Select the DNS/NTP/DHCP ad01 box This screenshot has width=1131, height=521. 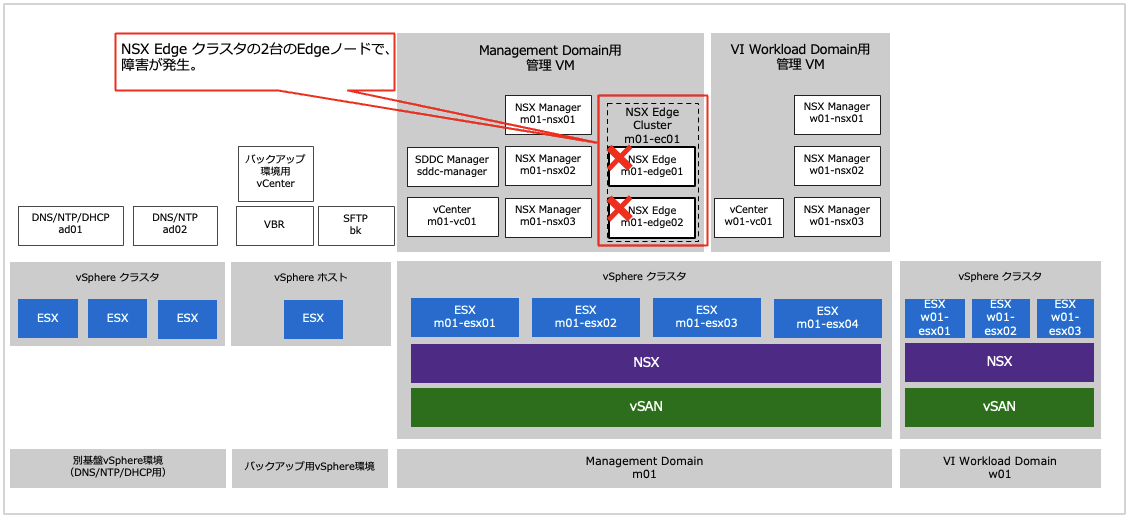[71, 226]
